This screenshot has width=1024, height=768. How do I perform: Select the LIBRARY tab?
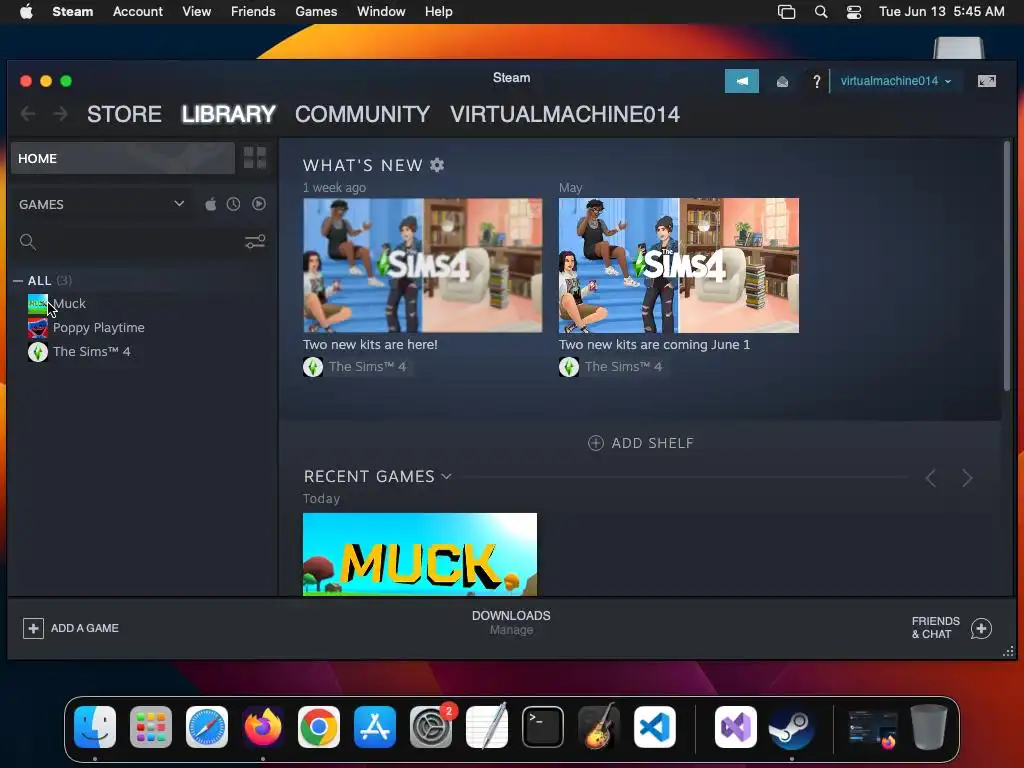click(229, 114)
